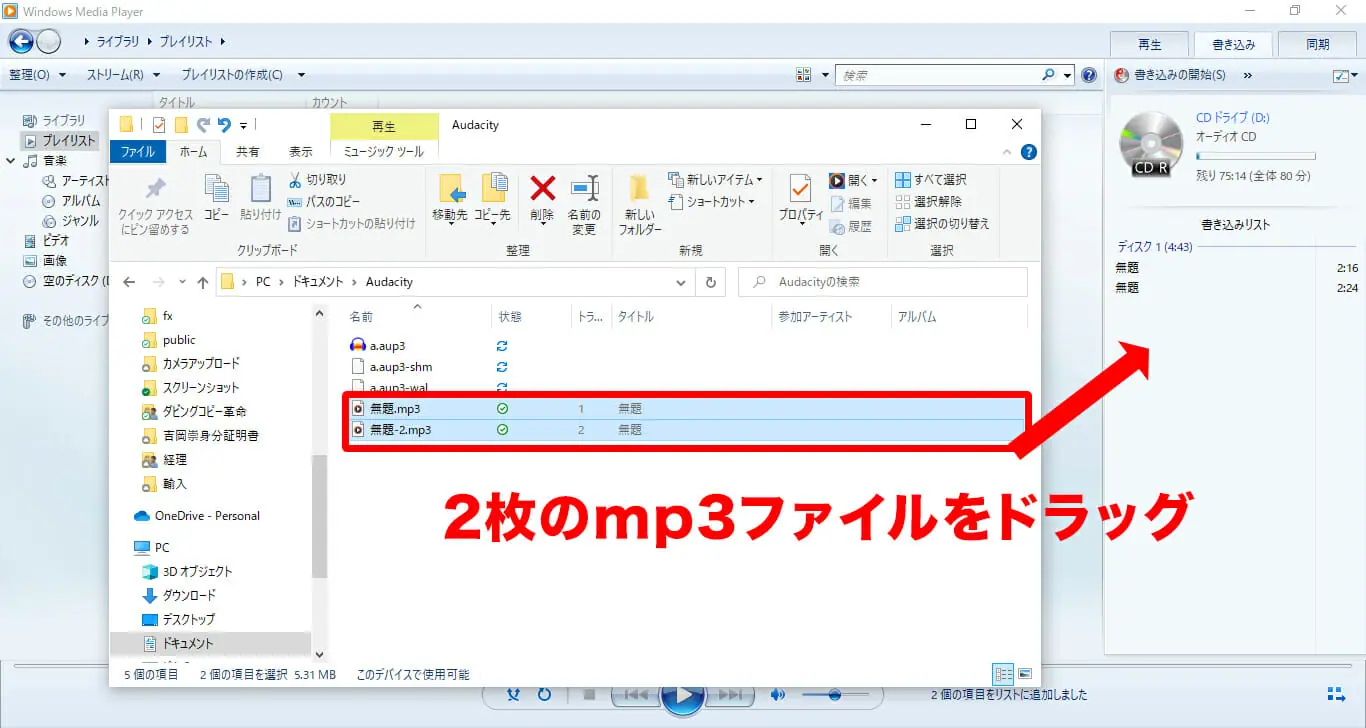
Task: Create a new folder with 新しいフォルダー
Action: (640, 204)
